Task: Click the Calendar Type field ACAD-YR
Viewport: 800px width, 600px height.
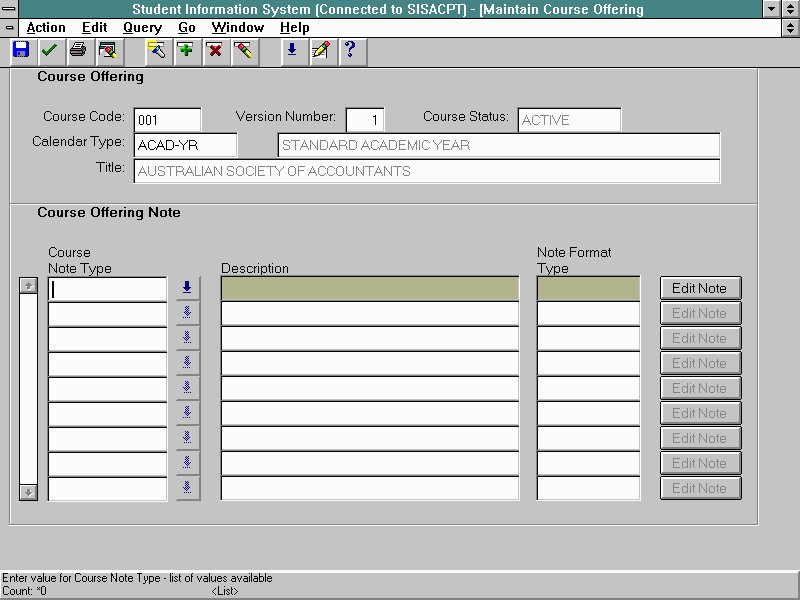Action: pyautogui.click(x=185, y=145)
